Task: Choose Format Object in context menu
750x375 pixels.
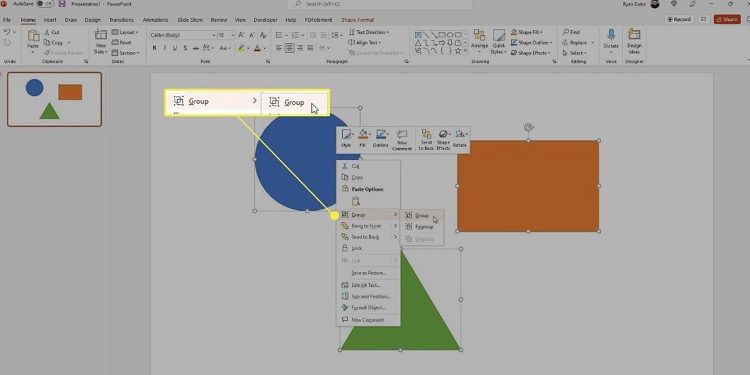Action: click(x=369, y=308)
